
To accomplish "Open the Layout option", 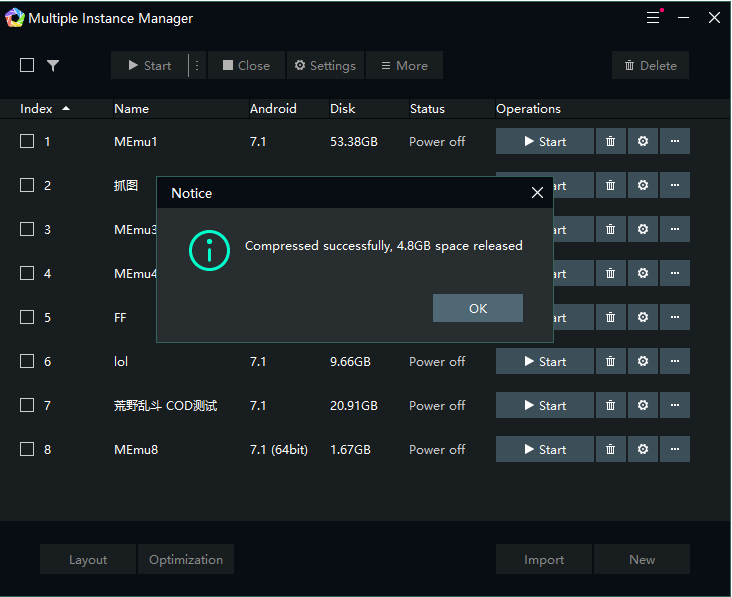I will (88, 560).
